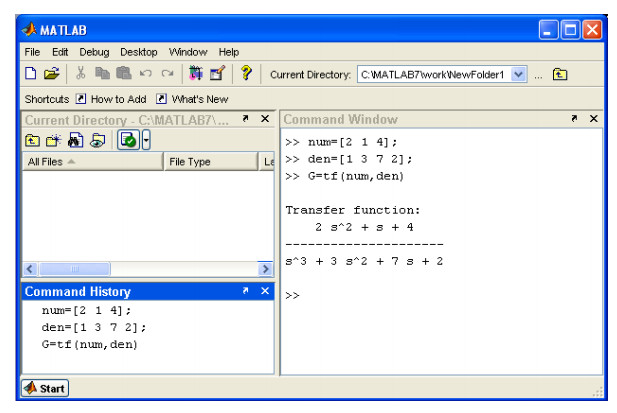Create a new folder in Current Directory panel

click(x=54, y=140)
